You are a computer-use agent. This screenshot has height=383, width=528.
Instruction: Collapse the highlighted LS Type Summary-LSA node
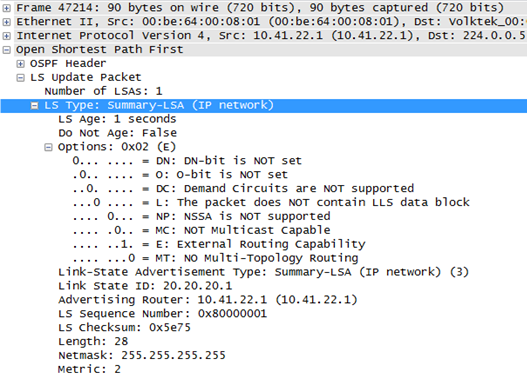(34, 106)
